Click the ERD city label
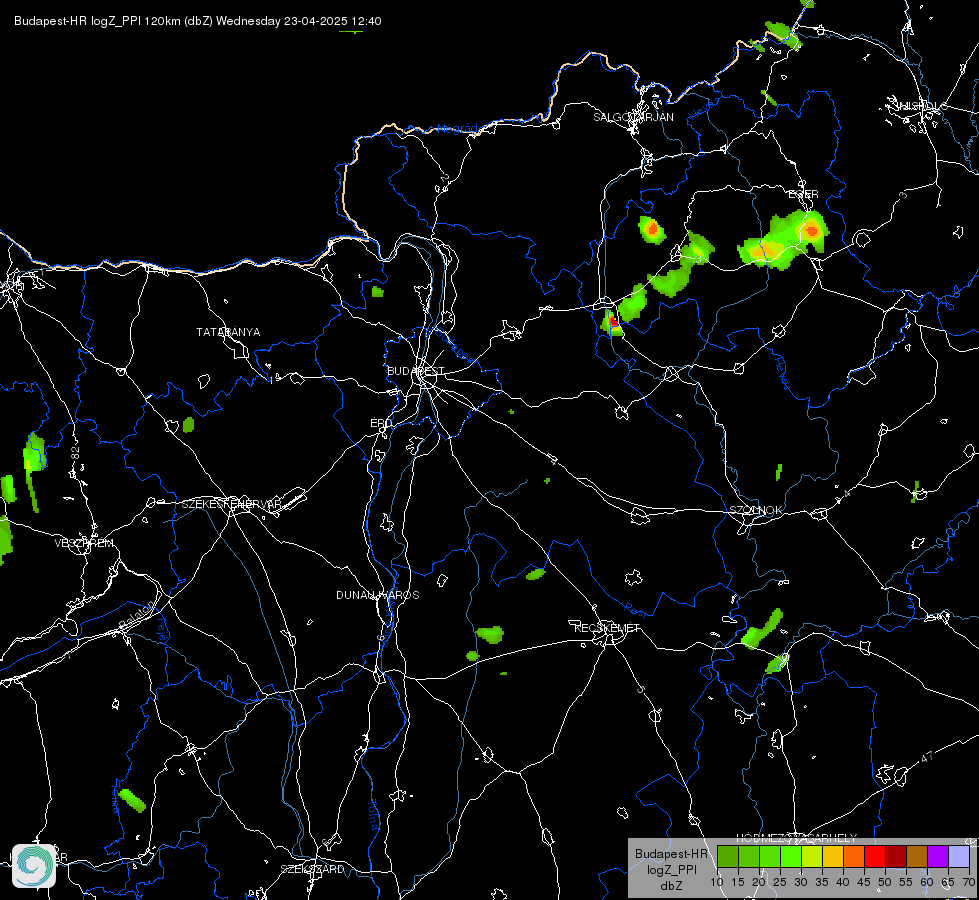The image size is (979, 900). [x=381, y=423]
